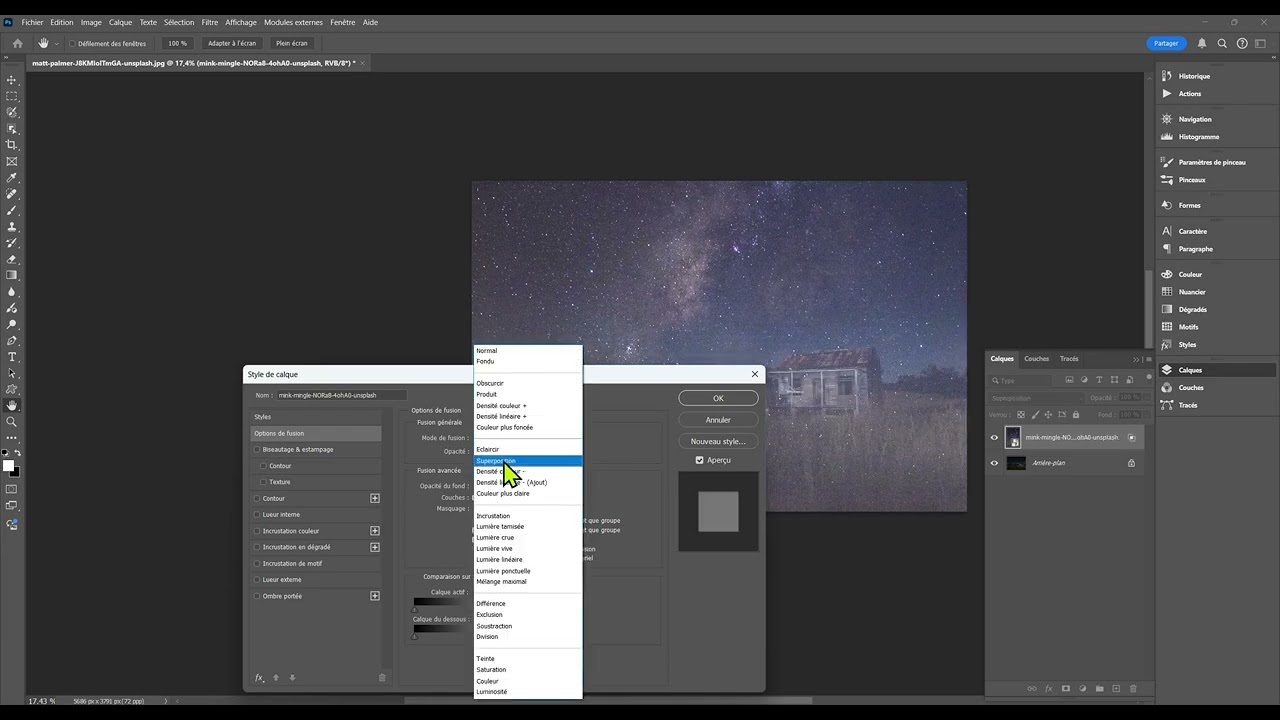1280x720 pixels.
Task: Switch to the Couches tab
Action: pyautogui.click(x=1037, y=359)
